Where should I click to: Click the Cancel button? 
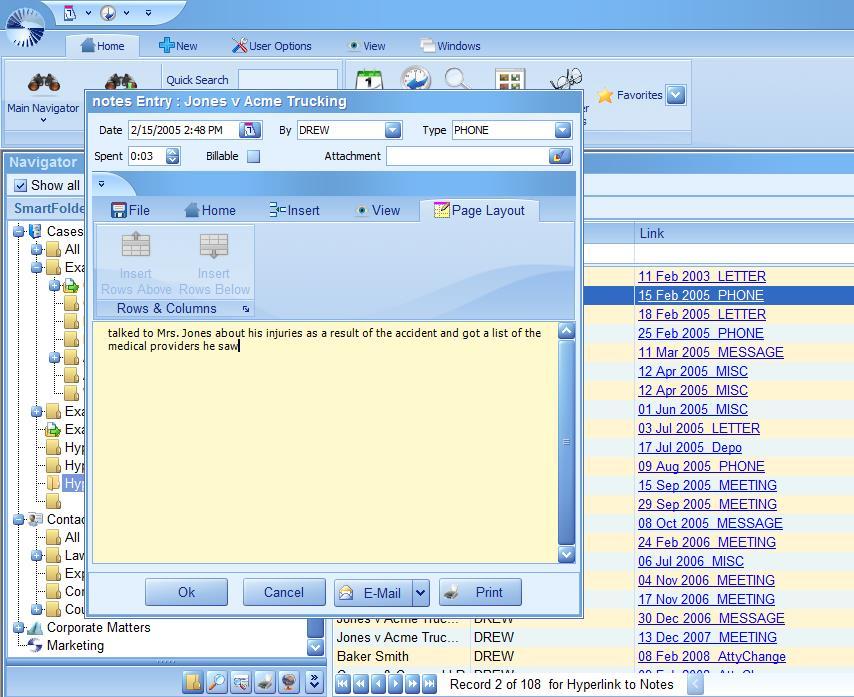pos(284,592)
